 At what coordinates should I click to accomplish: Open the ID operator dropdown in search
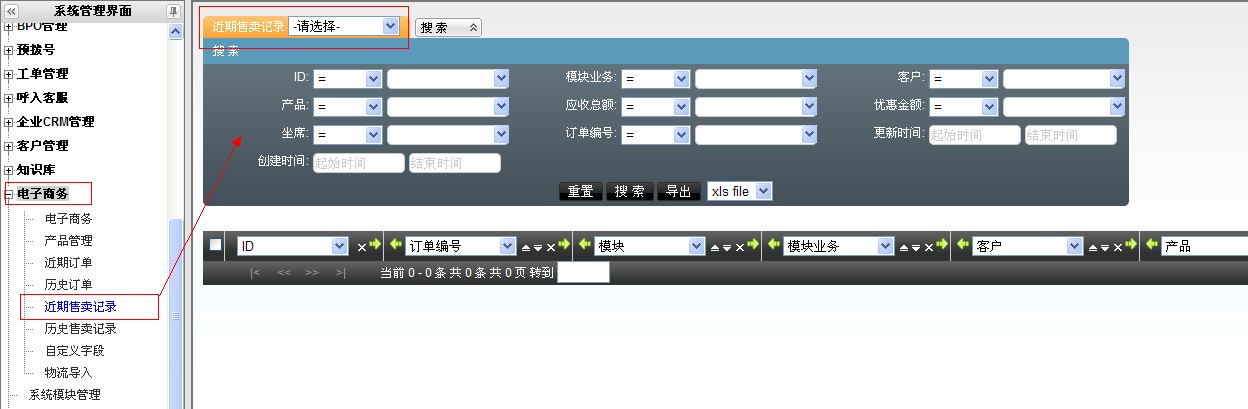[x=347, y=79]
